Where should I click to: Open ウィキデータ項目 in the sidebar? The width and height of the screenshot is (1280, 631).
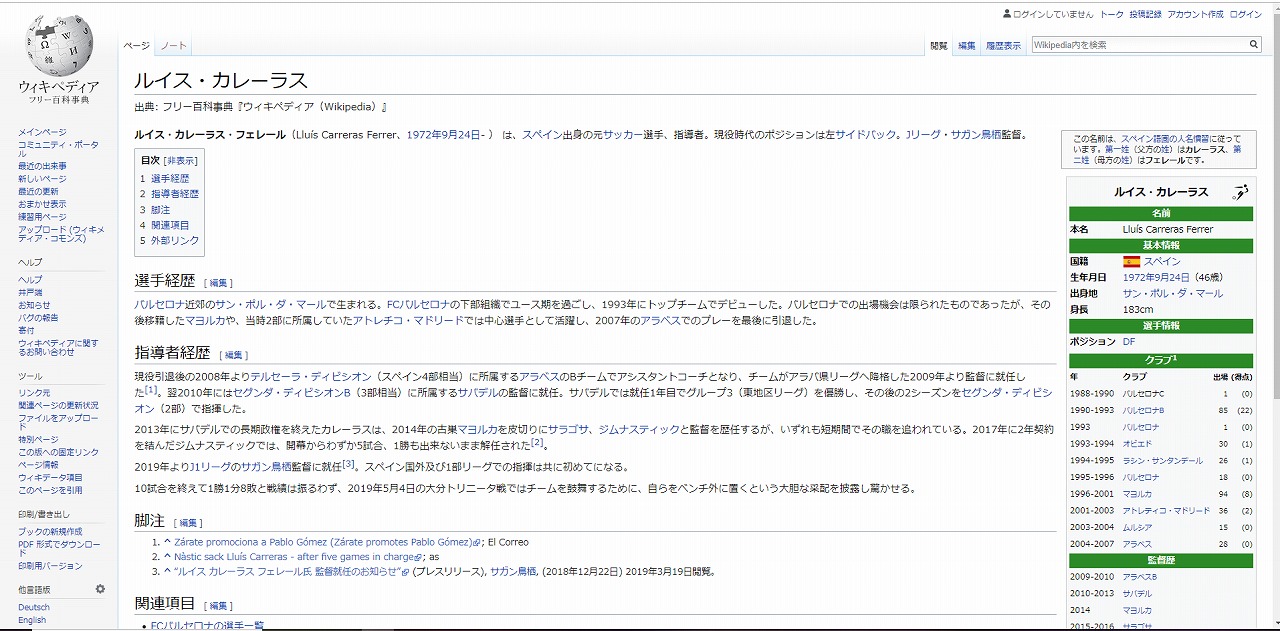(50, 478)
